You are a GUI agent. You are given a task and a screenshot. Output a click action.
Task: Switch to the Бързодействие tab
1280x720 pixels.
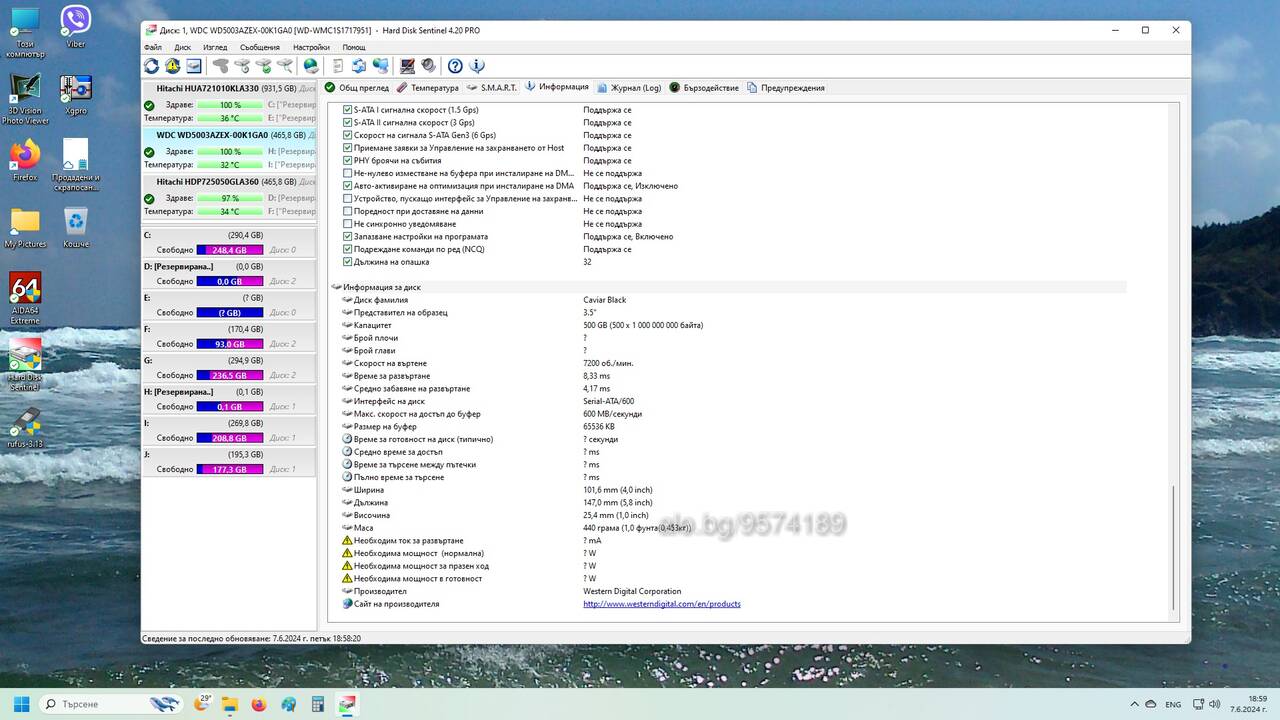click(x=704, y=88)
